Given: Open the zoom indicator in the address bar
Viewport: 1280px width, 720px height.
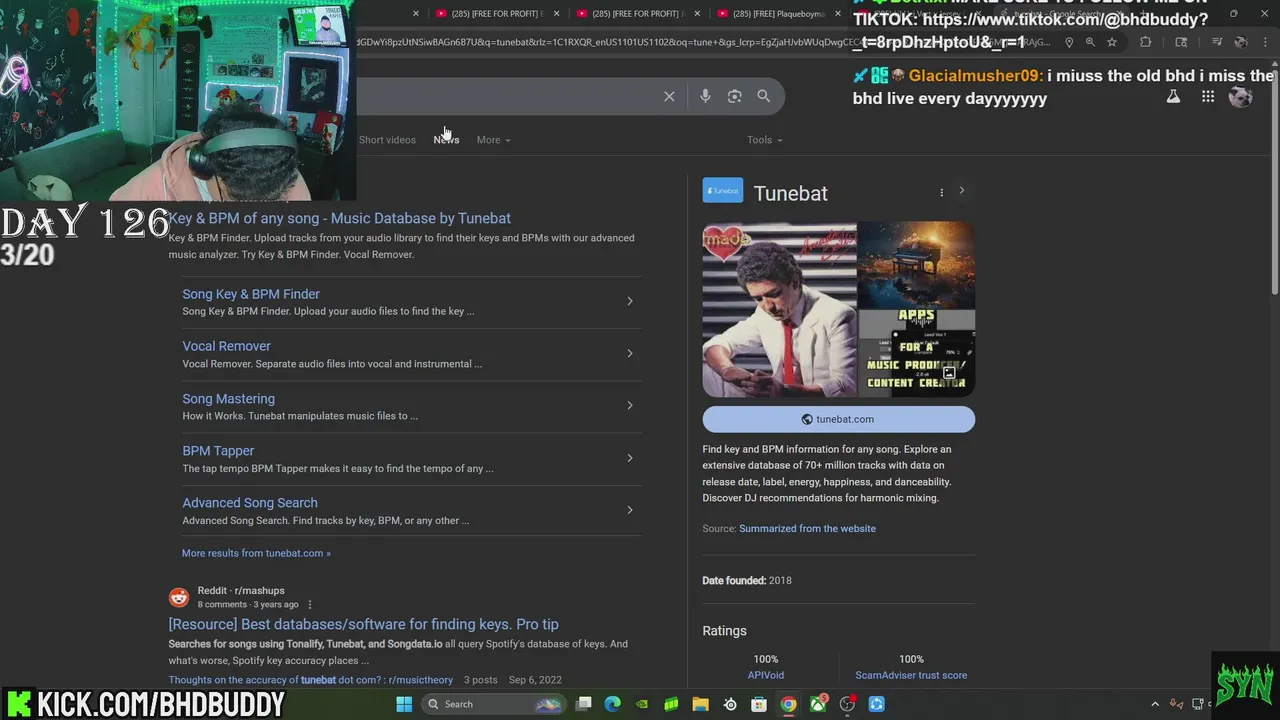Looking at the screenshot, I should (x=1090, y=42).
